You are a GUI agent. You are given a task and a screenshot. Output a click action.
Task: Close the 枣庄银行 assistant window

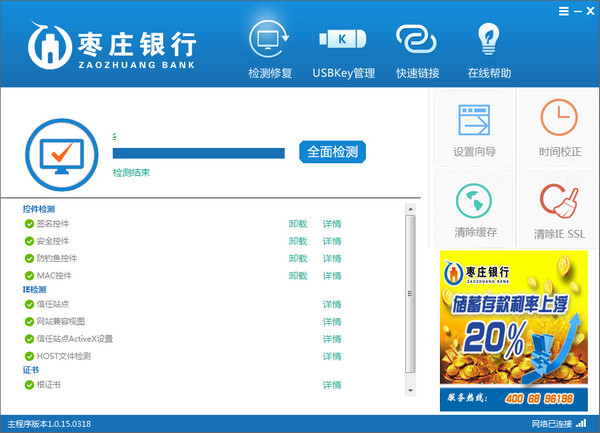(590, 11)
